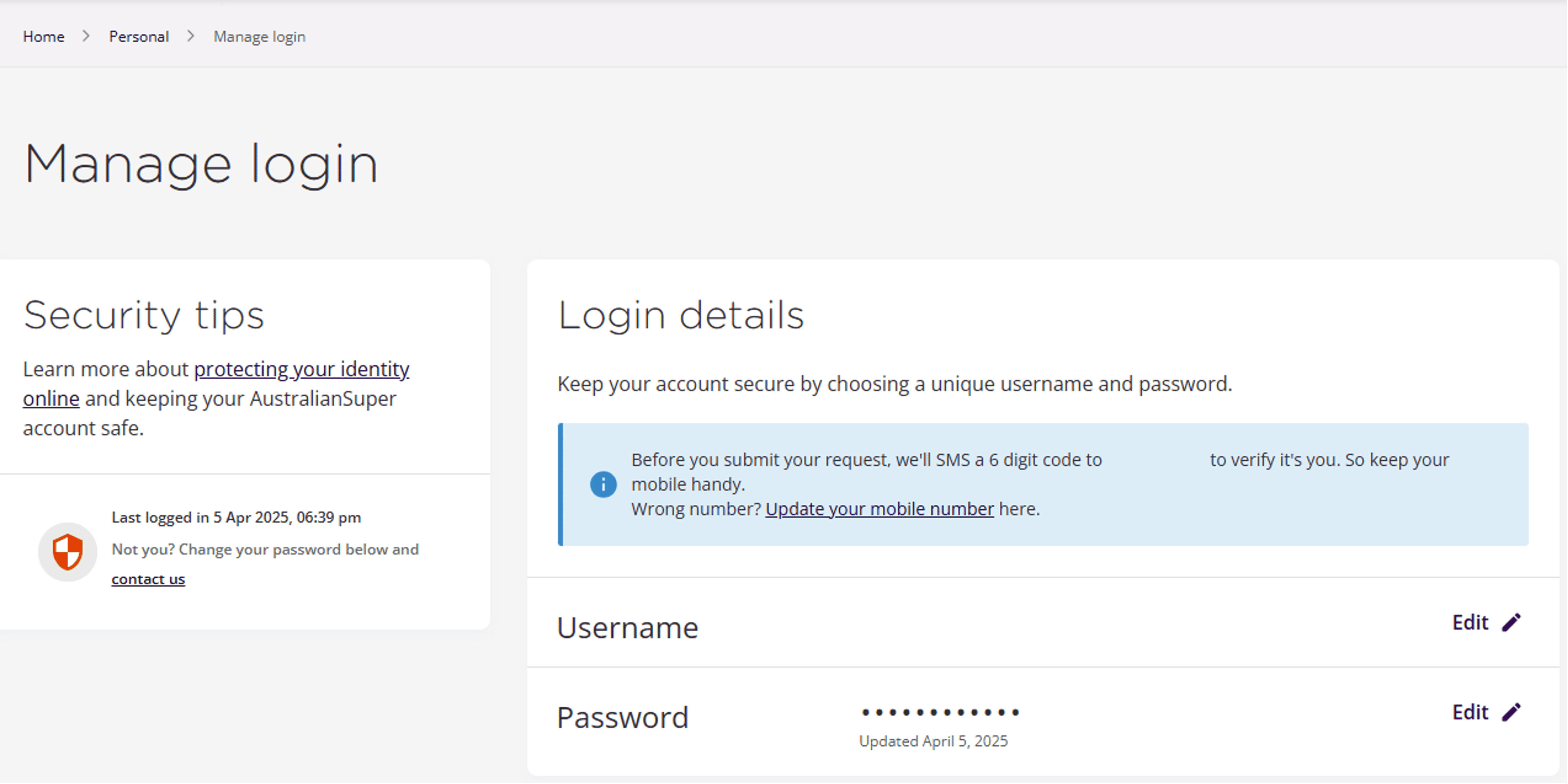Screen dimensions: 1568x784
Task: Select the Manage login breadcrumb
Action: click(259, 37)
